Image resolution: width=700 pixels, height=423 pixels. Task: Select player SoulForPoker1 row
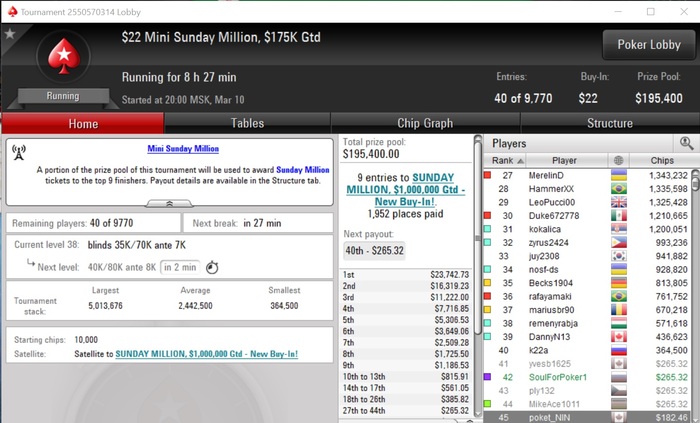(588, 377)
